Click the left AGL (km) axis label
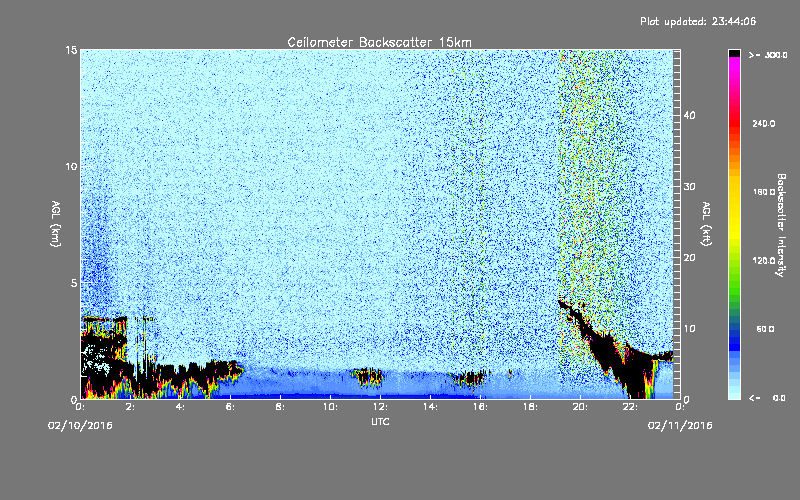Screen dimensions: 800x500 point(56,223)
